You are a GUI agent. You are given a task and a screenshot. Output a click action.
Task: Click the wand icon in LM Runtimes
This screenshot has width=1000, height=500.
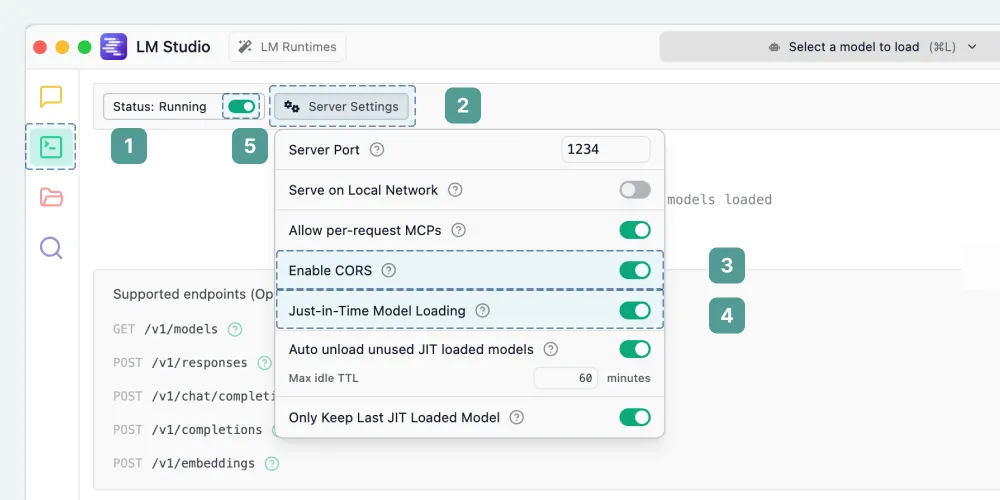point(245,47)
